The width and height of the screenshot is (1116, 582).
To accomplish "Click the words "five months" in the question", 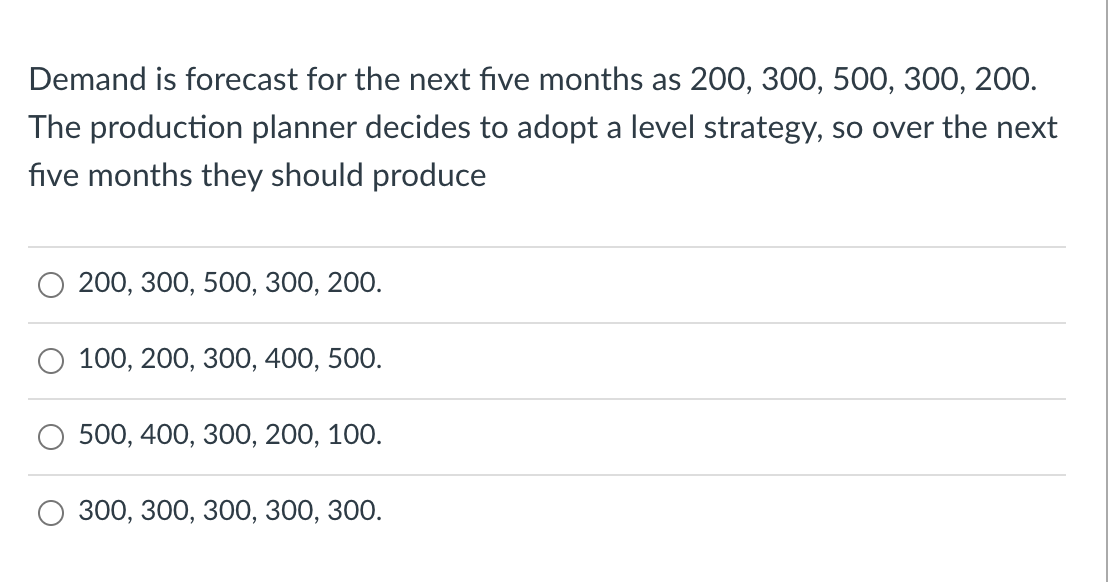I will (110, 175).
